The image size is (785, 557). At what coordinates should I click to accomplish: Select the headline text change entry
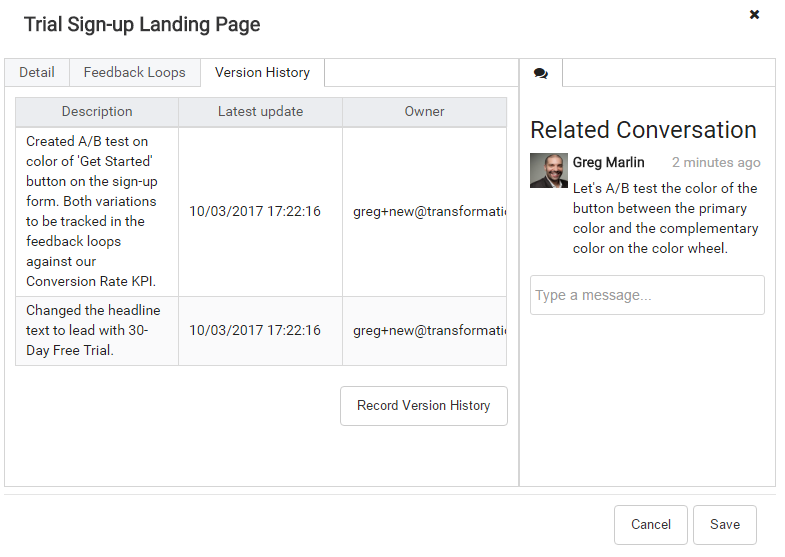(x=93, y=330)
